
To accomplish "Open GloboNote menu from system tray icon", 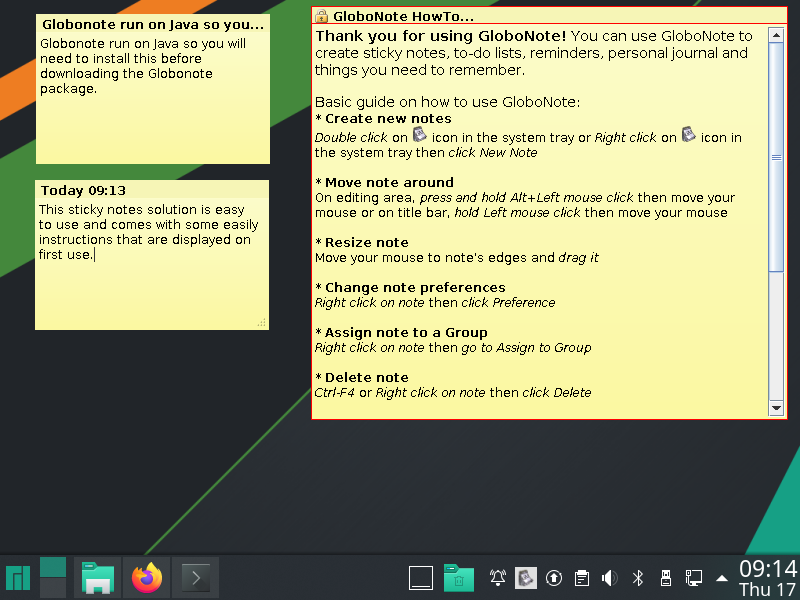I will tap(526, 578).
